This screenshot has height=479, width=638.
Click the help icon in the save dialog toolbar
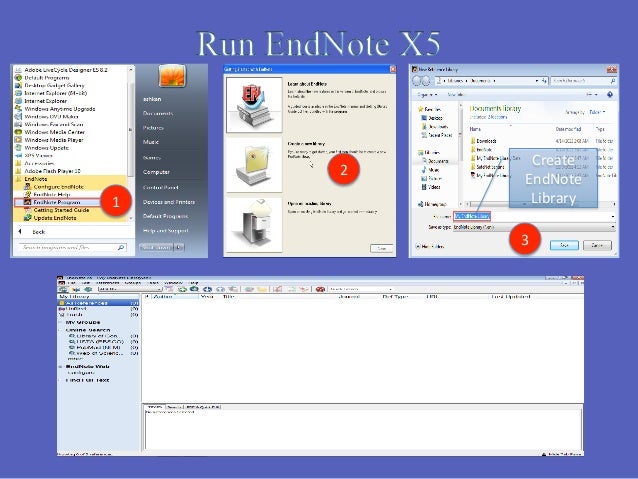click(x=610, y=94)
